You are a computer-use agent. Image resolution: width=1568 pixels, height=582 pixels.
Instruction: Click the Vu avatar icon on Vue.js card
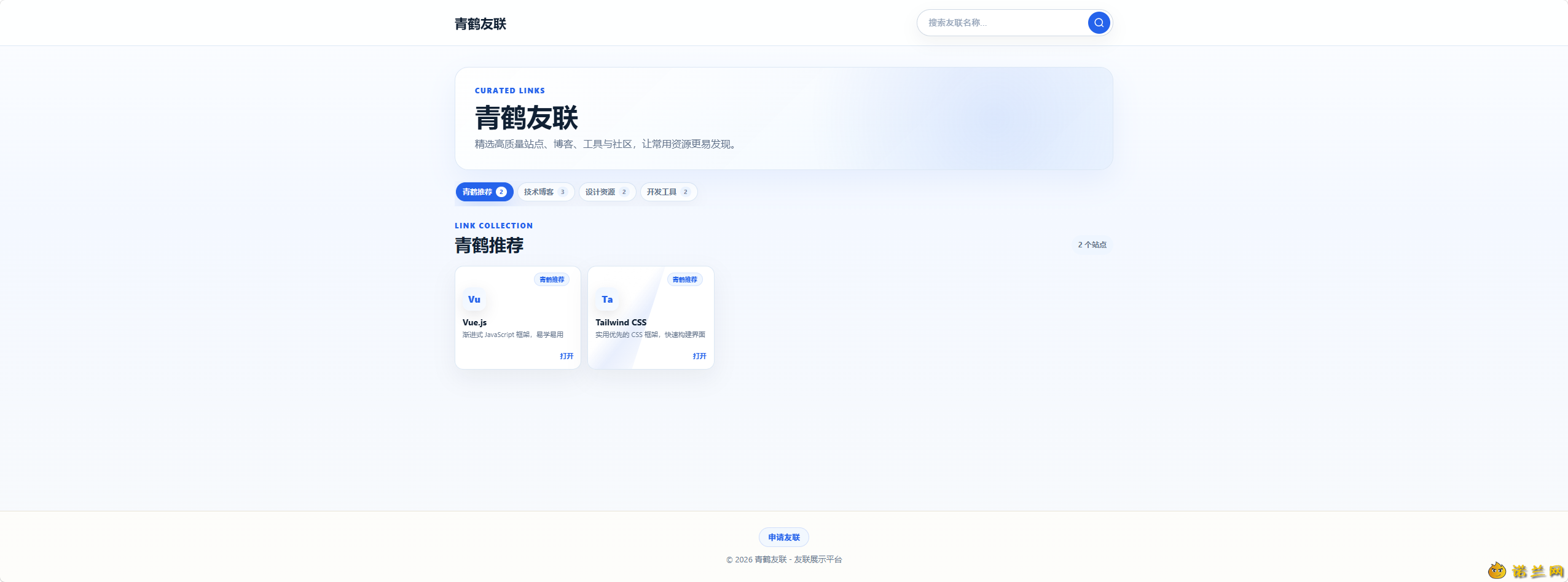tap(474, 300)
